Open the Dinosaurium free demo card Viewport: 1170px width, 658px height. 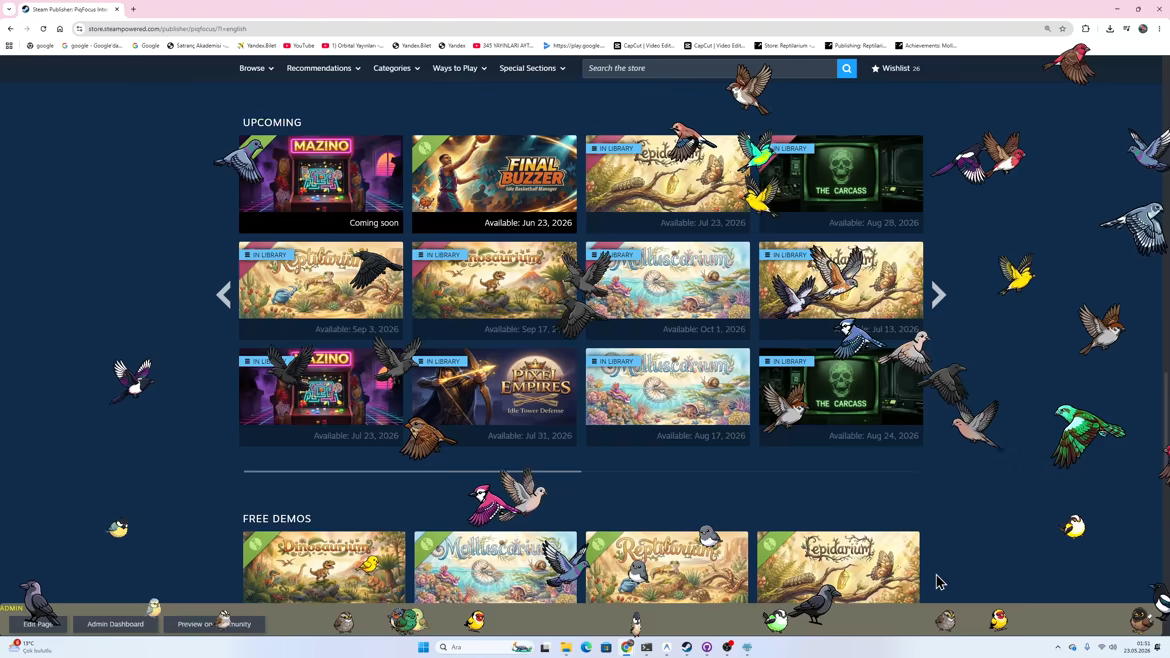coord(324,567)
